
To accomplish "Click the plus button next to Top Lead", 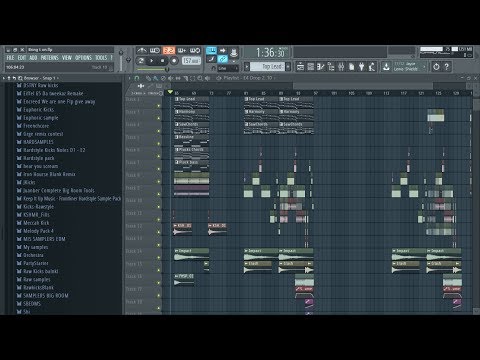I will click(x=288, y=67).
